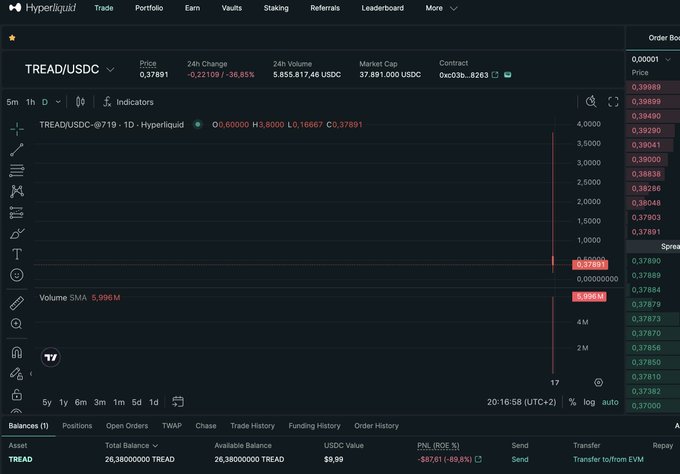
Task: Set chart range to 5y
Action: 47,402
